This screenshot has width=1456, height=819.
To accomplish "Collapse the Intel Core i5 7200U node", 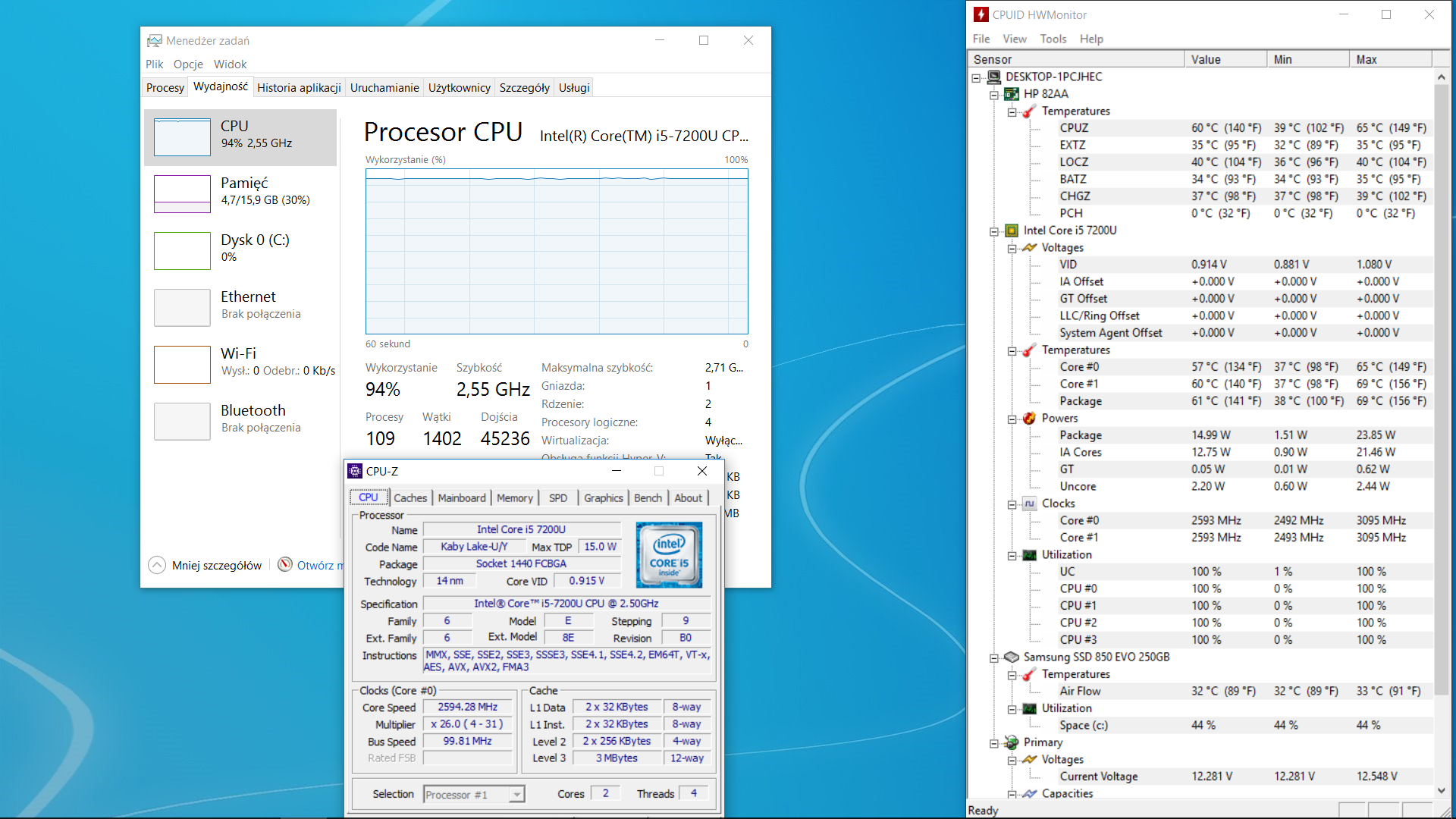I will (x=994, y=231).
